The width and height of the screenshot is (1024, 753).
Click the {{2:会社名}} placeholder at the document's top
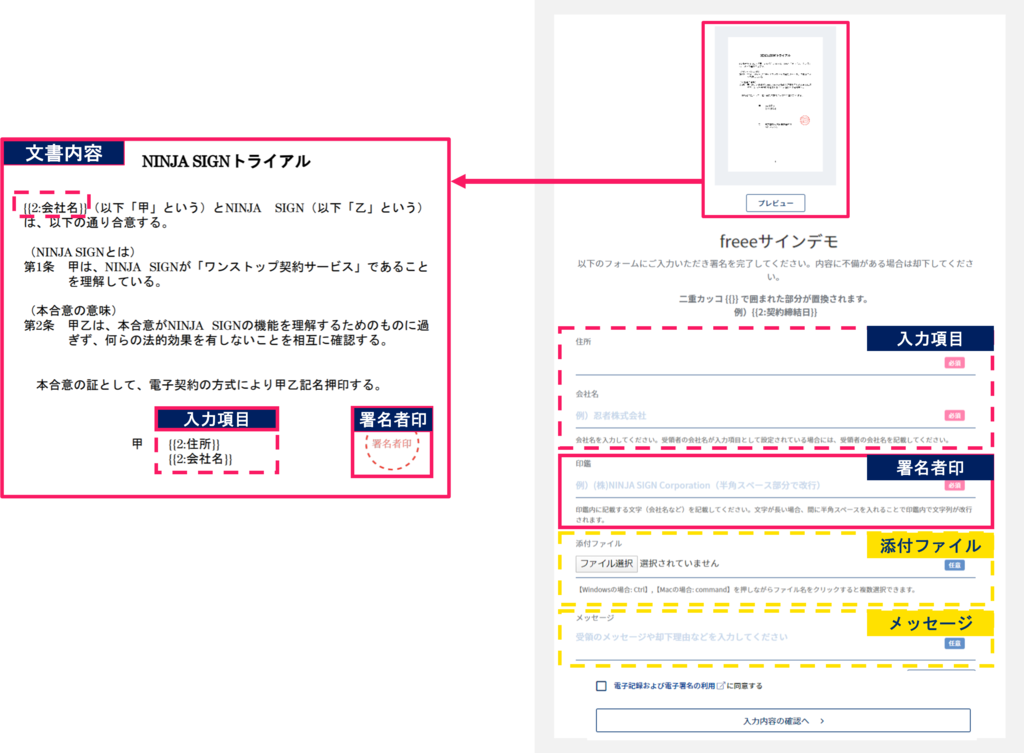55,208
